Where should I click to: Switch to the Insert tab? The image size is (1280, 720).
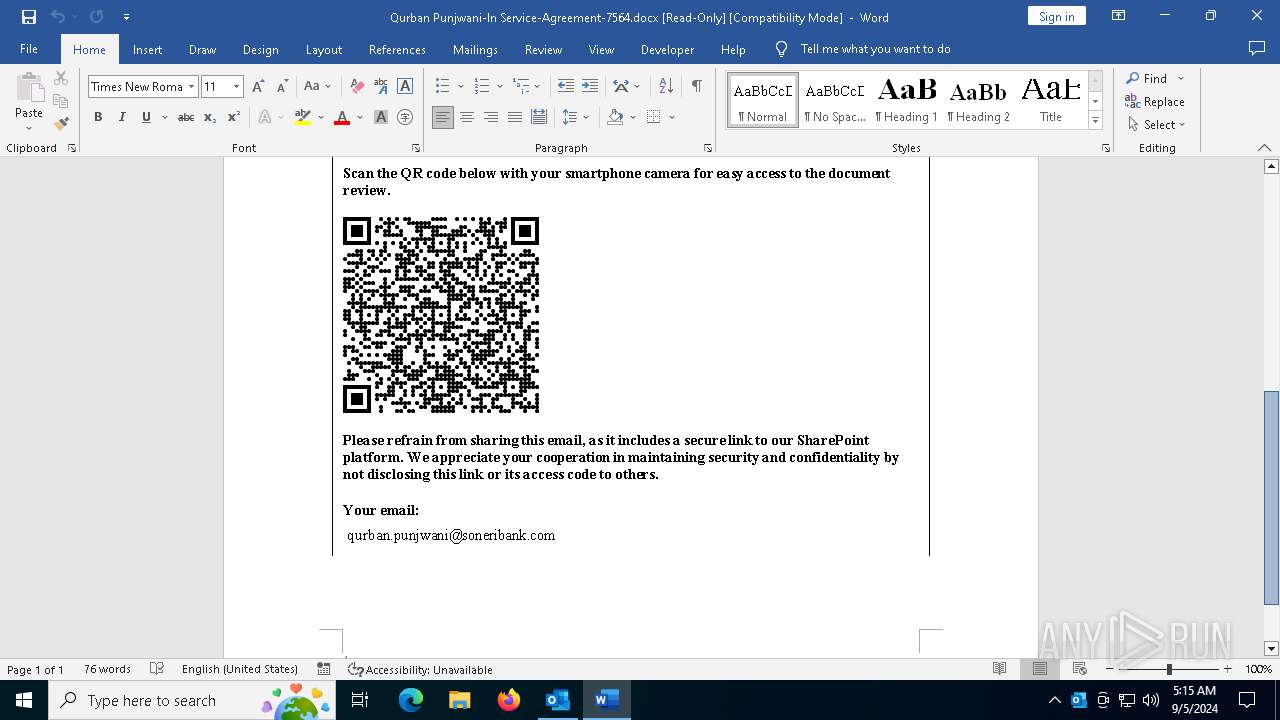tap(147, 49)
